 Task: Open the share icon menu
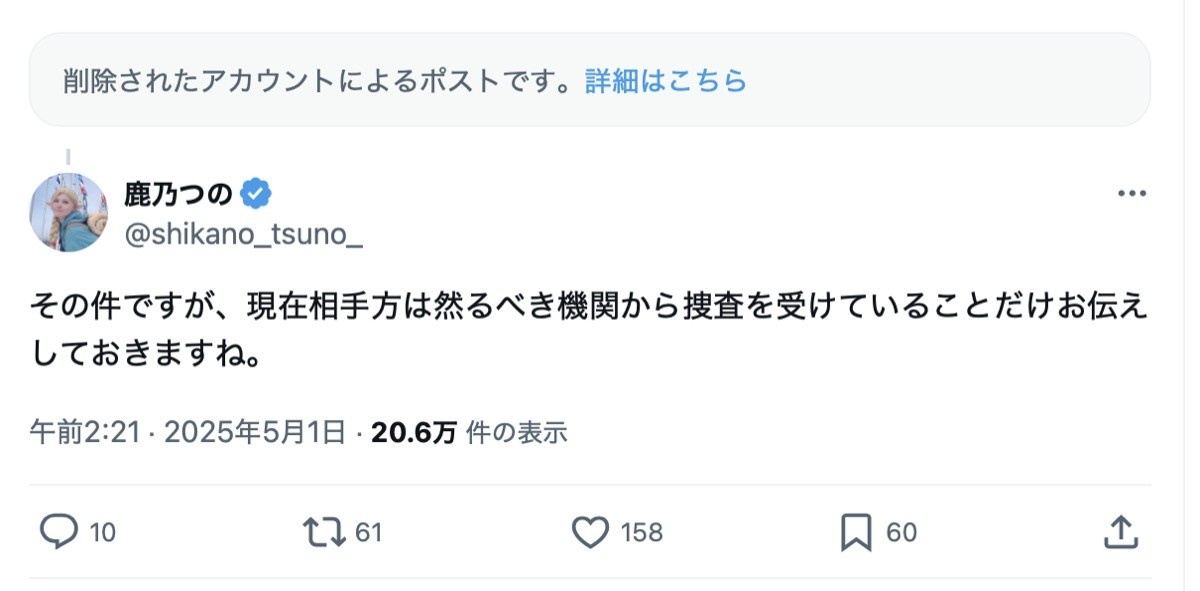(1120, 532)
